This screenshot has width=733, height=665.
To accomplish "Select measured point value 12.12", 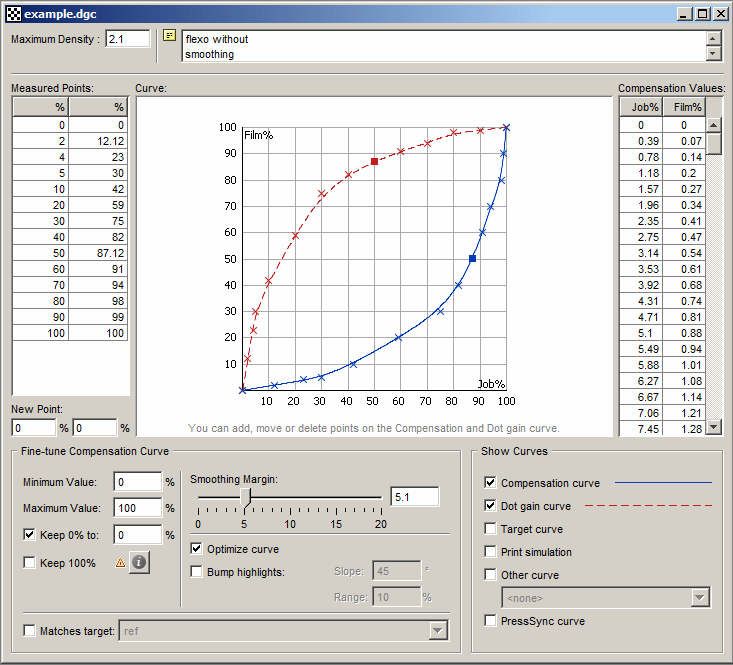I will point(98,141).
